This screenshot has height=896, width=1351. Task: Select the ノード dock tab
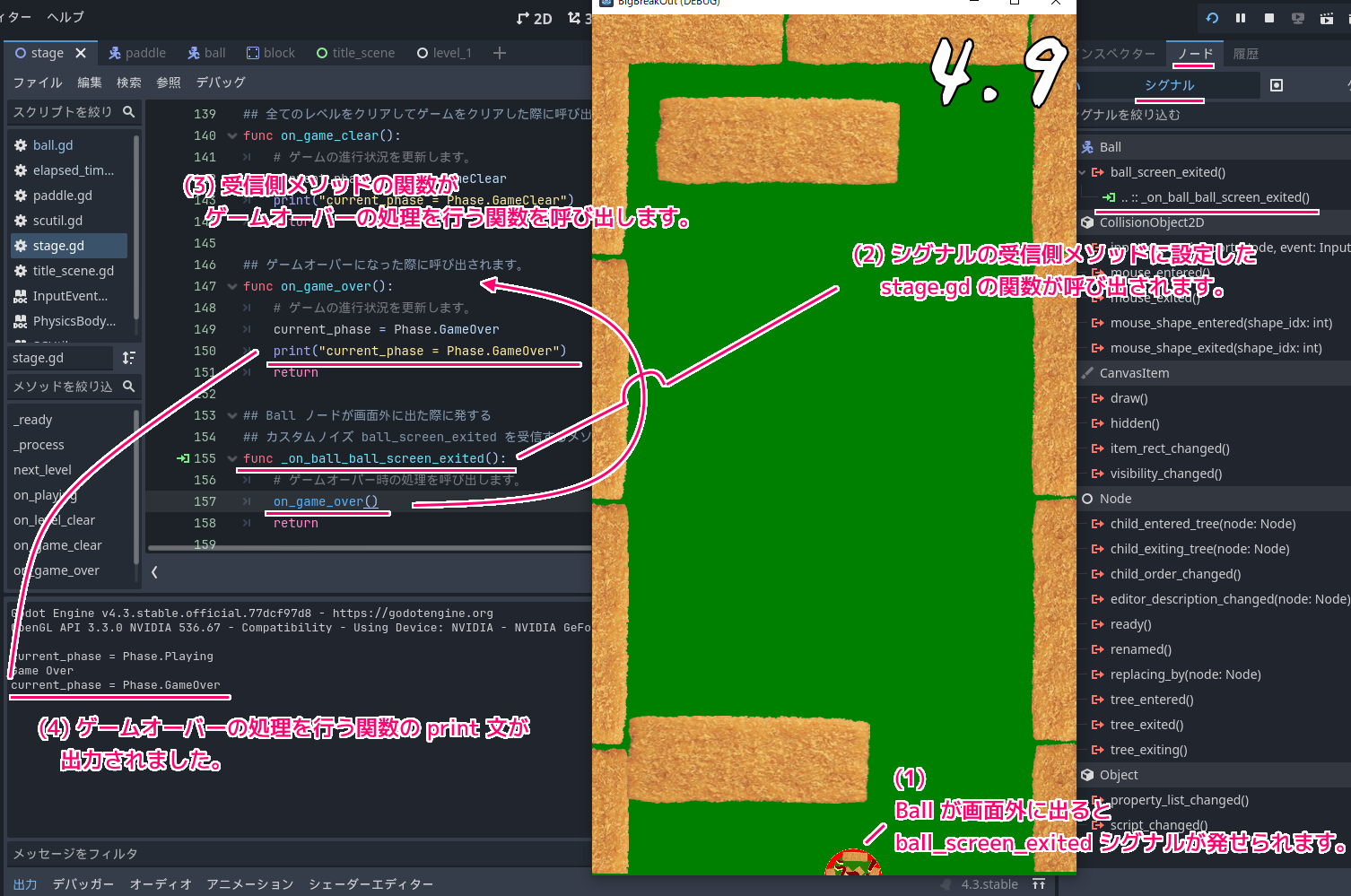click(x=1196, y=54)
